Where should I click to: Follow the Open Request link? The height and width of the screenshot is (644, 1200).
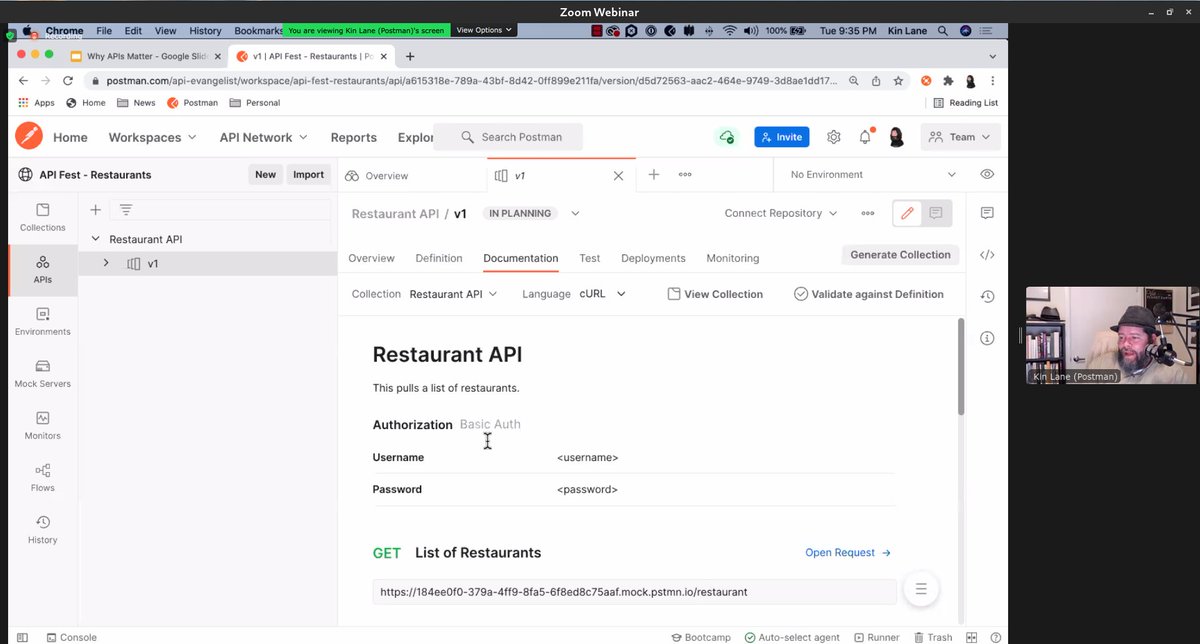click(x=840, y=552)
